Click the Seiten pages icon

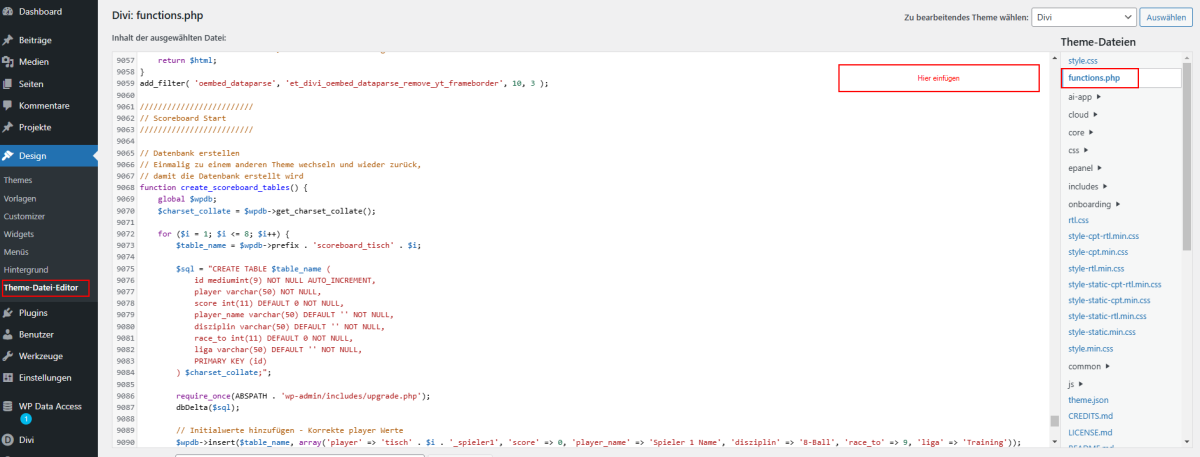[8, 84]
